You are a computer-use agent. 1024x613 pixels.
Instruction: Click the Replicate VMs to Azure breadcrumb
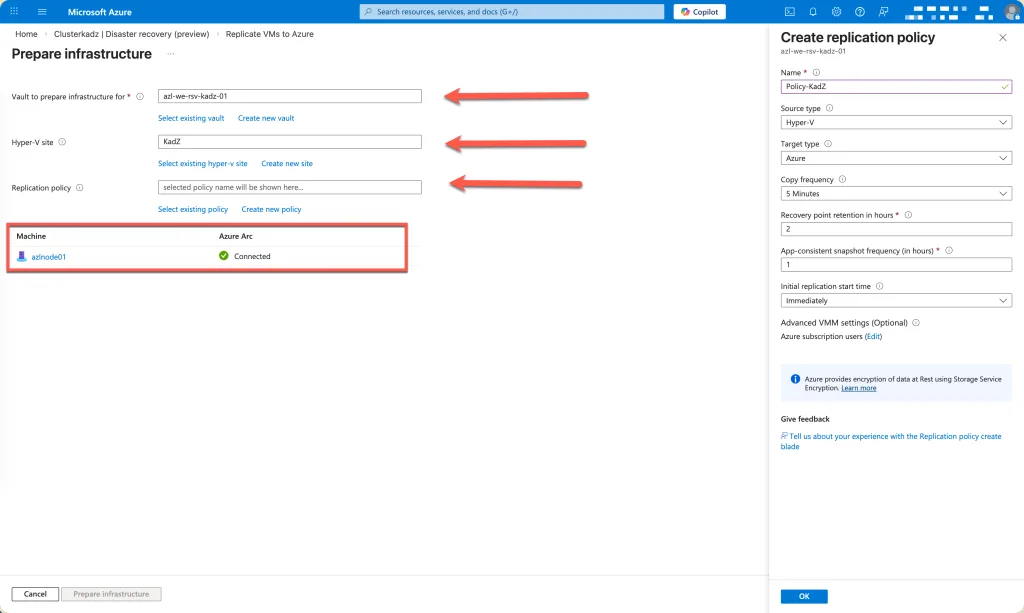click(x=269, y=34)
